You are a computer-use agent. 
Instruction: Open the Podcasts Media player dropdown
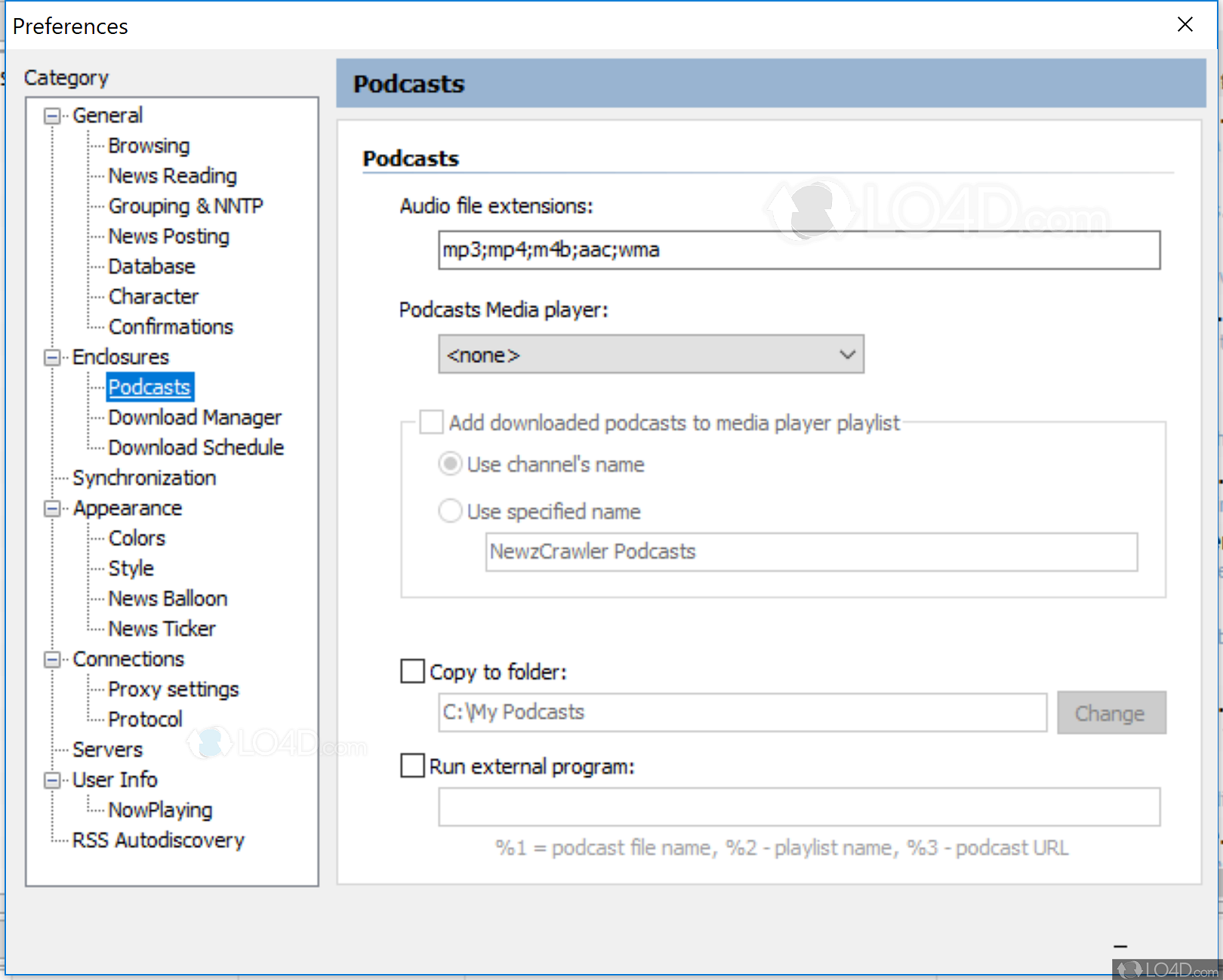[x=651, y=355]
